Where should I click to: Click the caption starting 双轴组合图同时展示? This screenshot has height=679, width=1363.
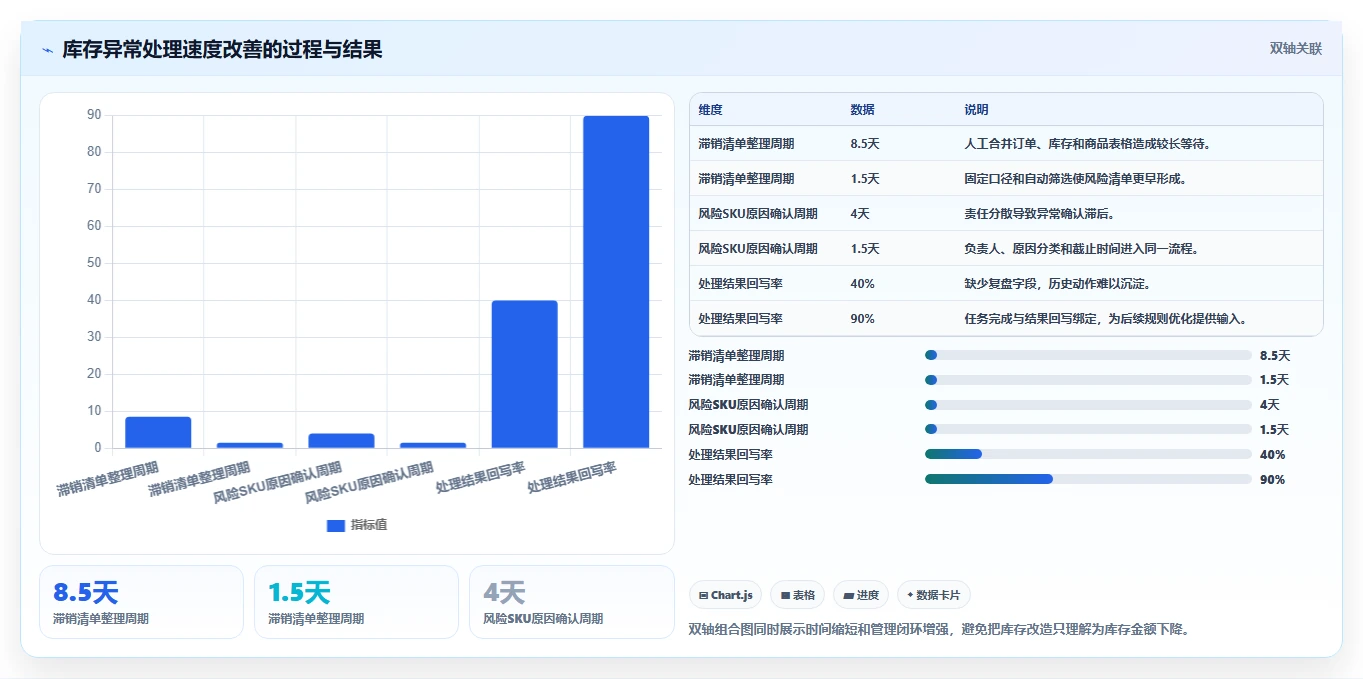pos(939,629)
